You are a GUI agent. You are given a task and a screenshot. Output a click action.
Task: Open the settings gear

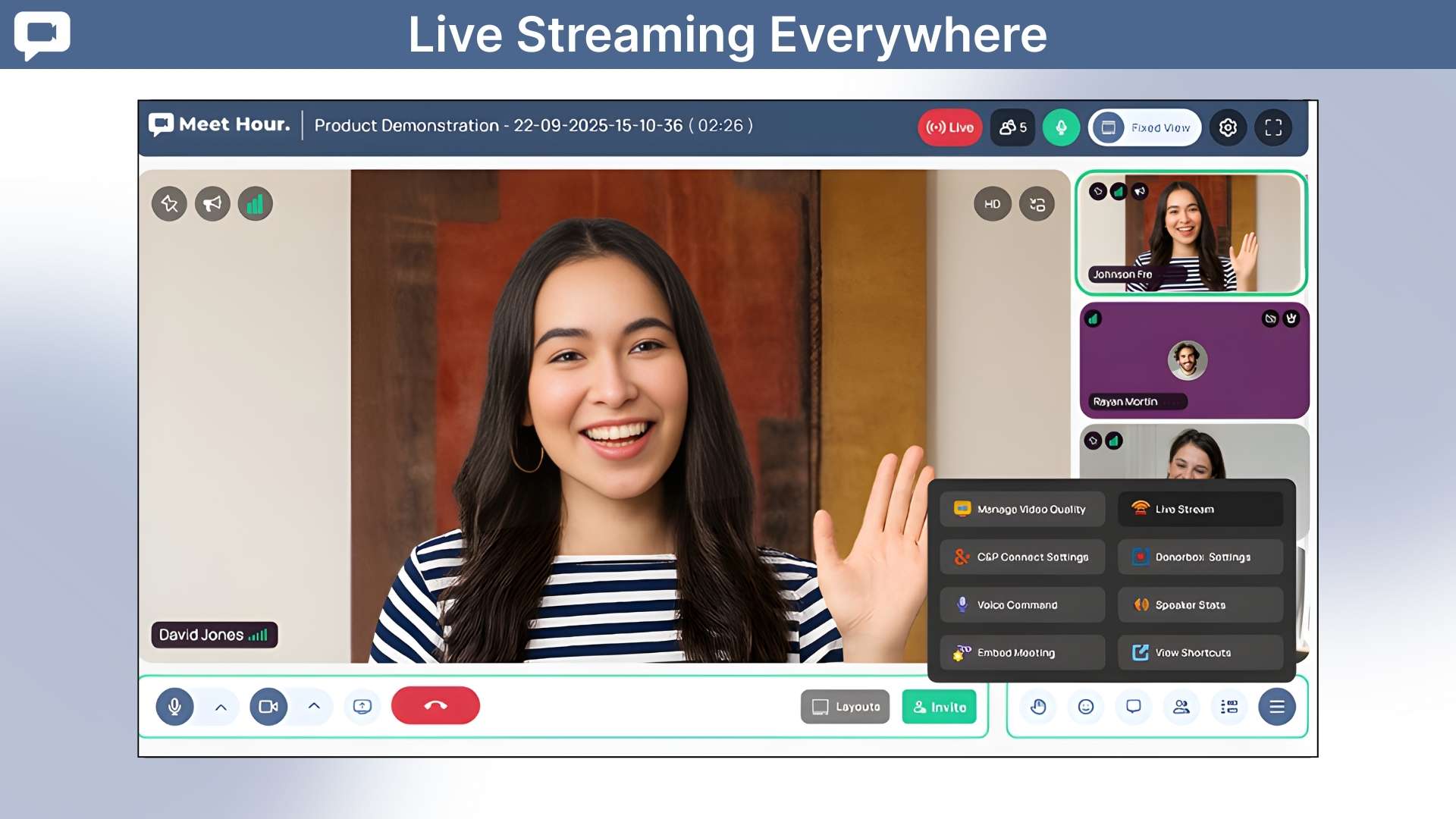pyautogui.click(x=1228, y=127)
